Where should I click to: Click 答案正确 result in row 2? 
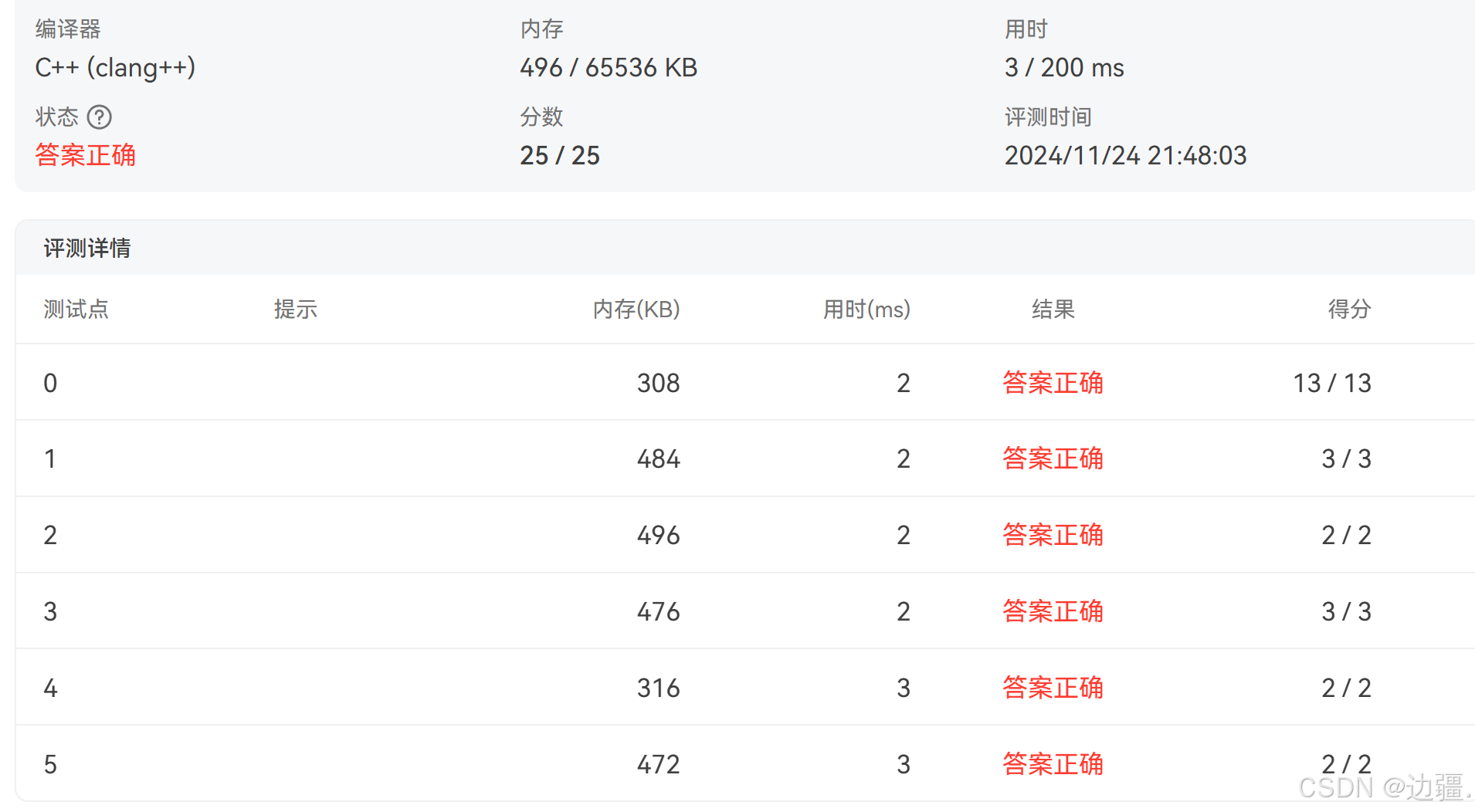[x=1053, y=535]
